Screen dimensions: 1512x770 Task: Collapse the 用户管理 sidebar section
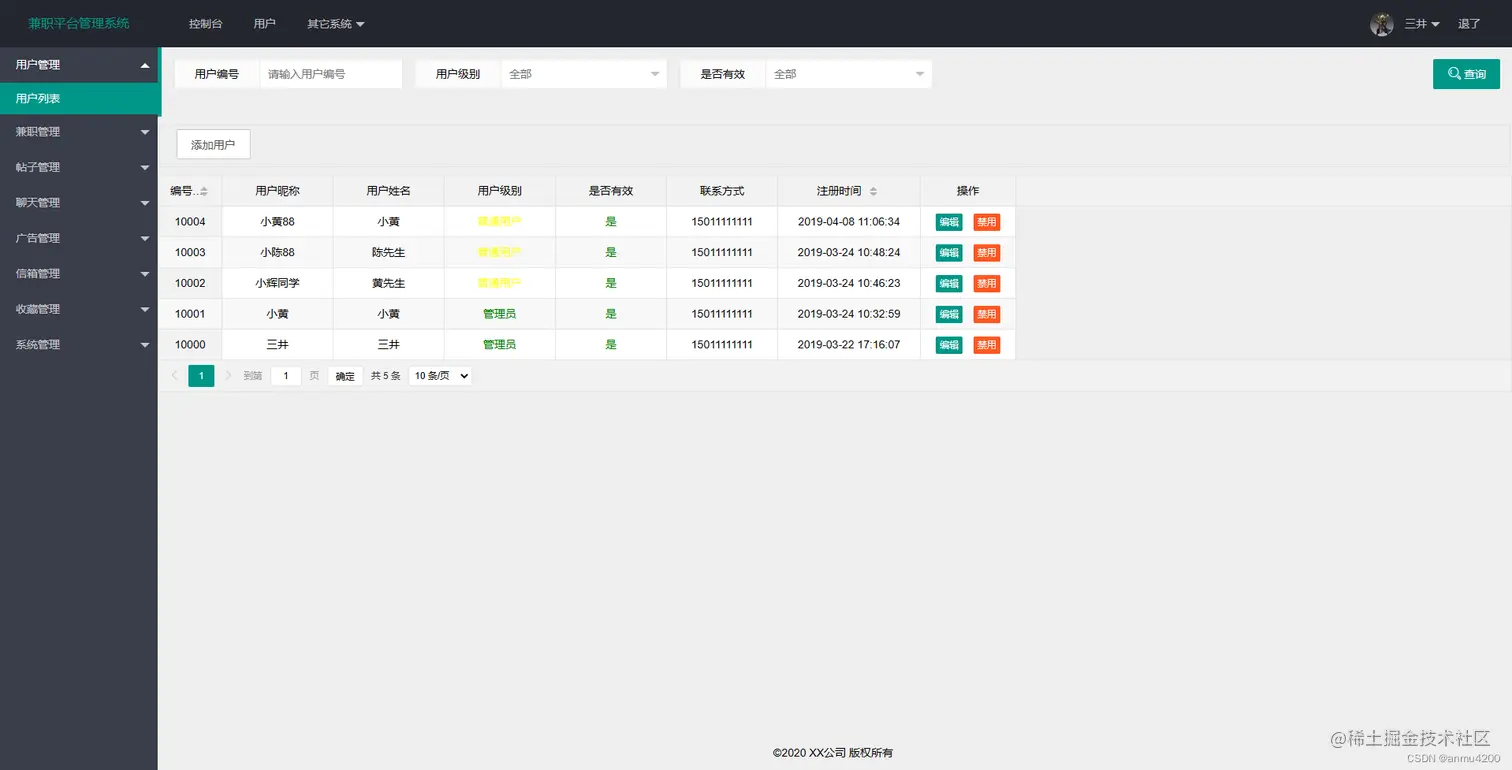(x=80, y=65)
